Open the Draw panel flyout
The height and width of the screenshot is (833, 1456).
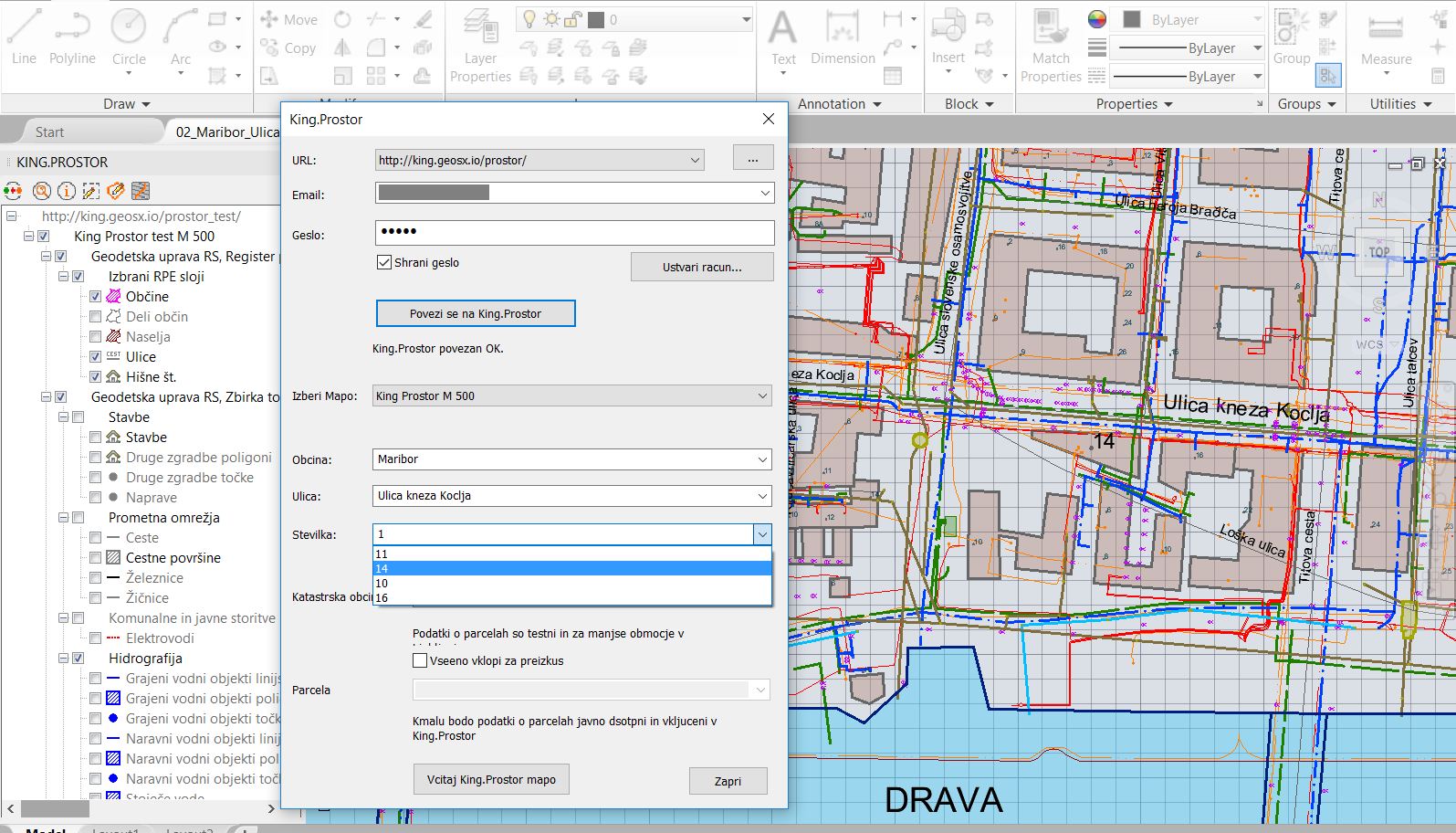(x=126, y=104)
